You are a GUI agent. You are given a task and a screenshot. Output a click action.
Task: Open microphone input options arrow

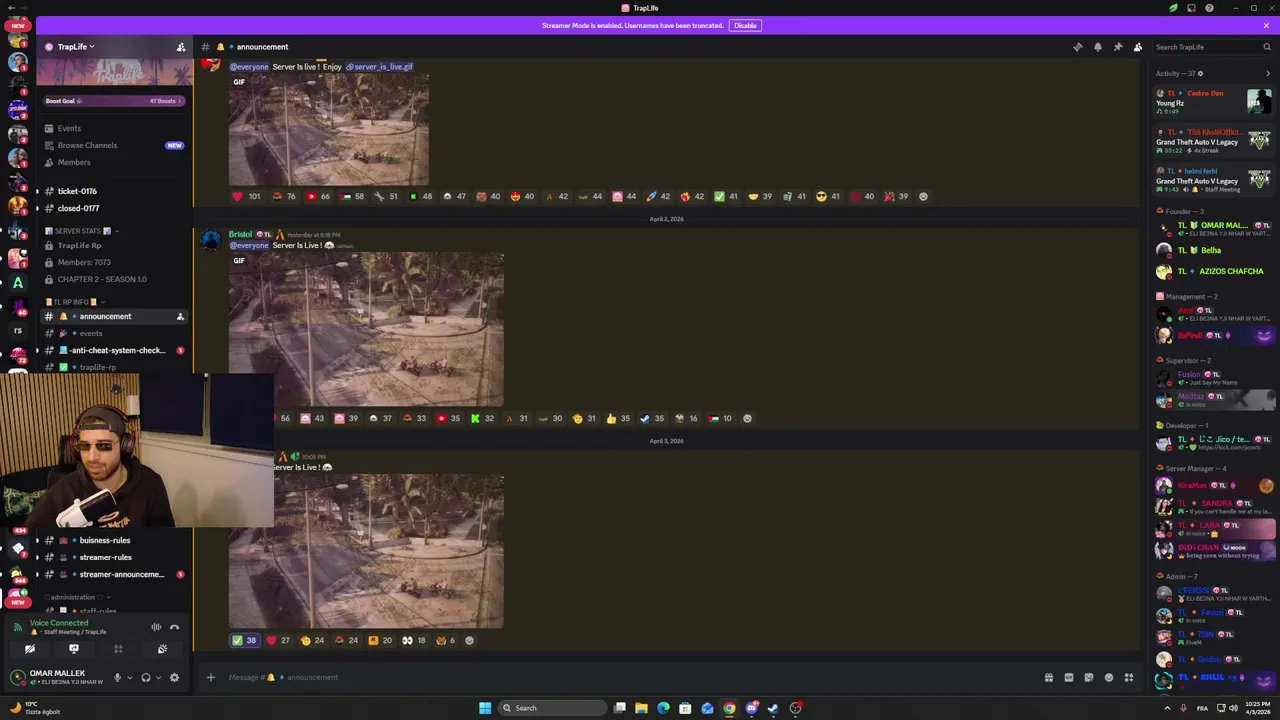pyautogui.click(x=129, y=678)
